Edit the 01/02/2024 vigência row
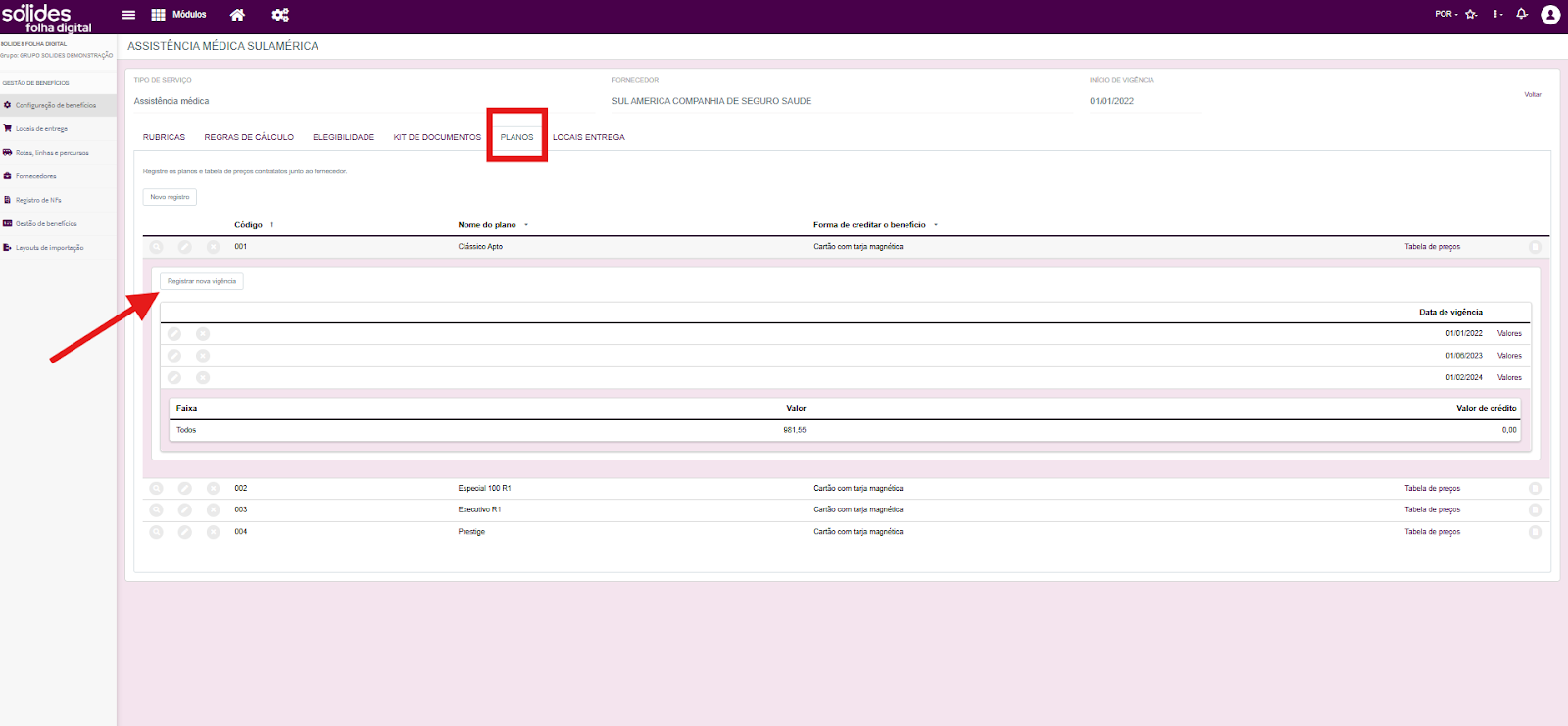 coord(174,377)
